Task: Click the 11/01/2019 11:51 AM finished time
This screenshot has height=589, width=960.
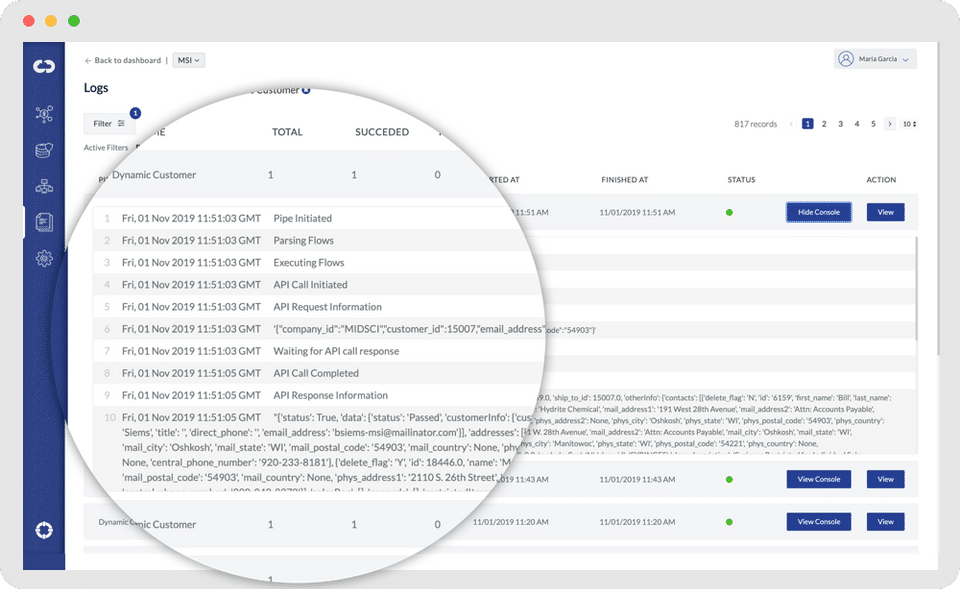Action: click(637, 212)
